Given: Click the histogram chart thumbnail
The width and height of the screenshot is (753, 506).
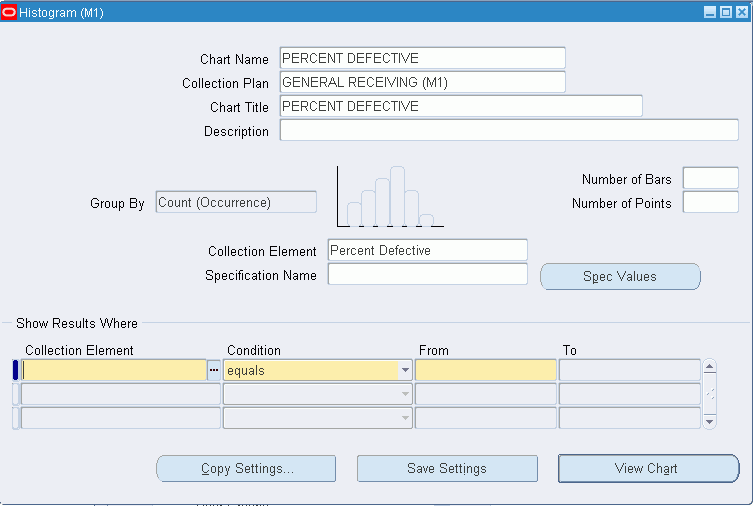Looking at the screenshot, I should click(x=390, y=196).
